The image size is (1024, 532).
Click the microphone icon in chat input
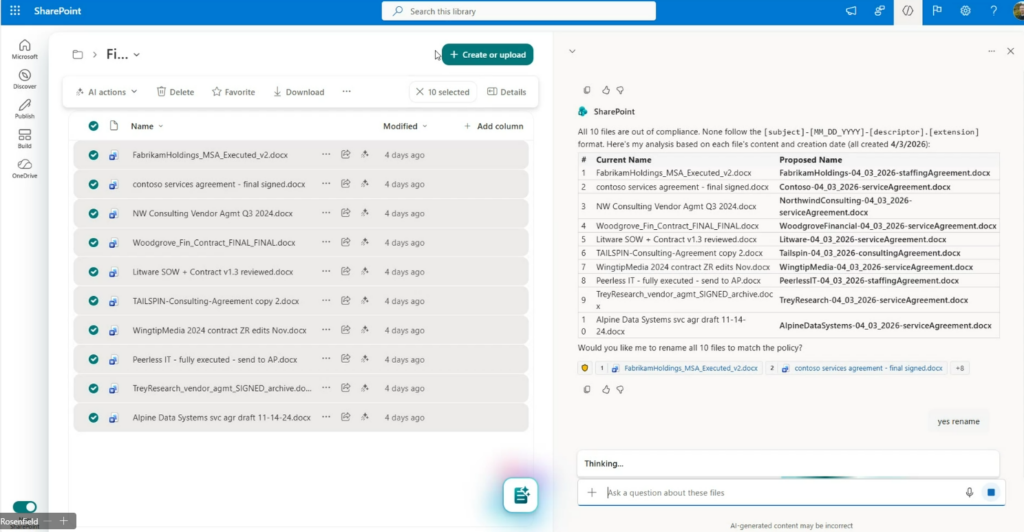(969, 492)
